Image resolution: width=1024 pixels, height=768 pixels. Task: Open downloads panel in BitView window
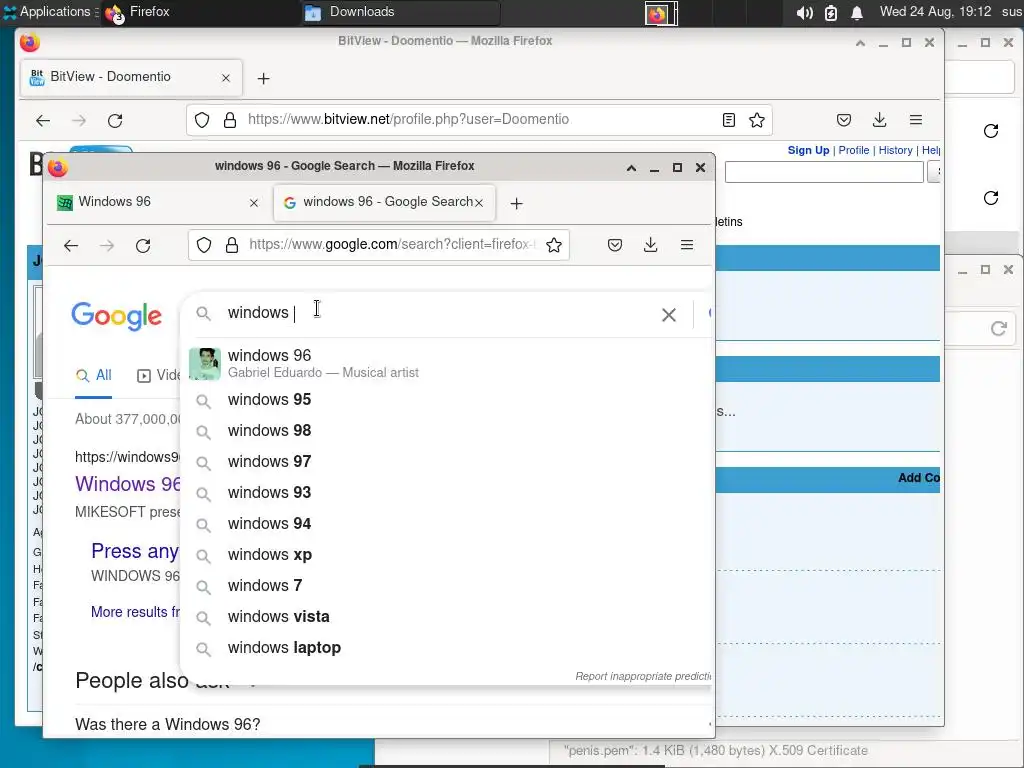[x=880, y=120]
